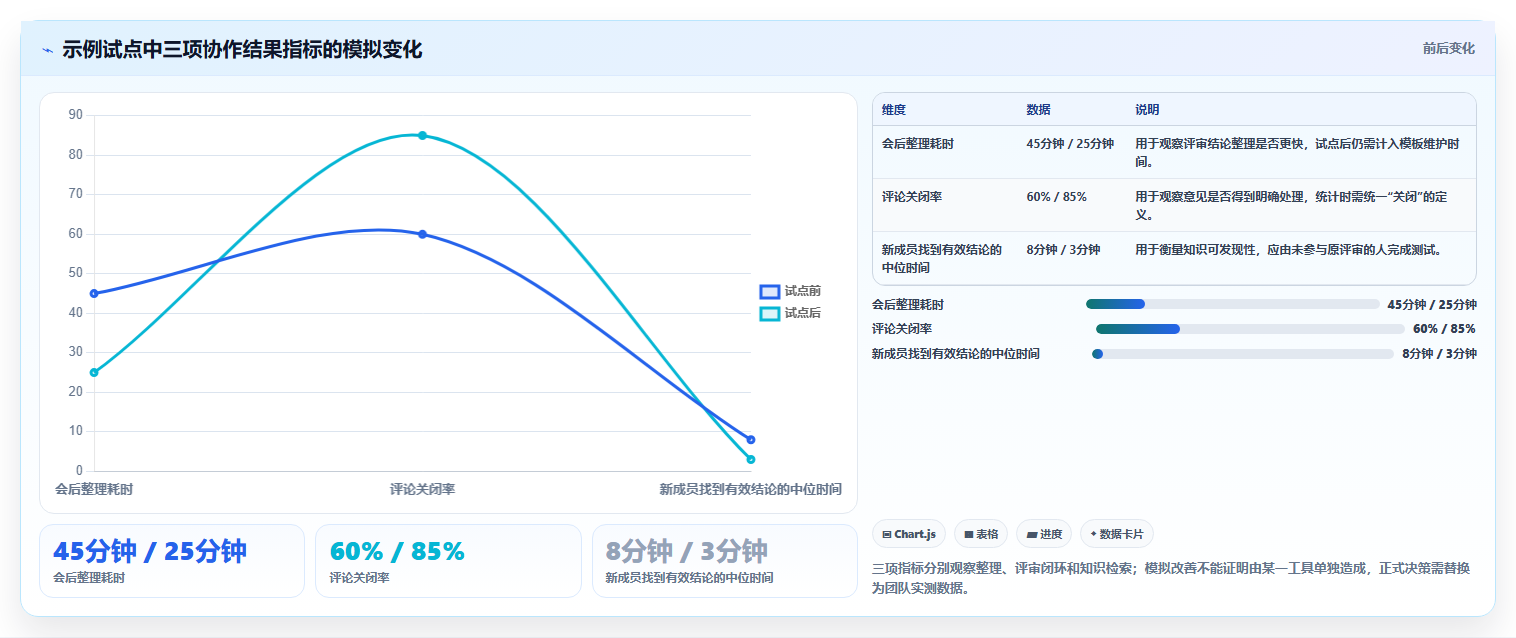Click the 维度 column header
The width and height of the screenshot is (1516, 638).
(x=894, y=110)
